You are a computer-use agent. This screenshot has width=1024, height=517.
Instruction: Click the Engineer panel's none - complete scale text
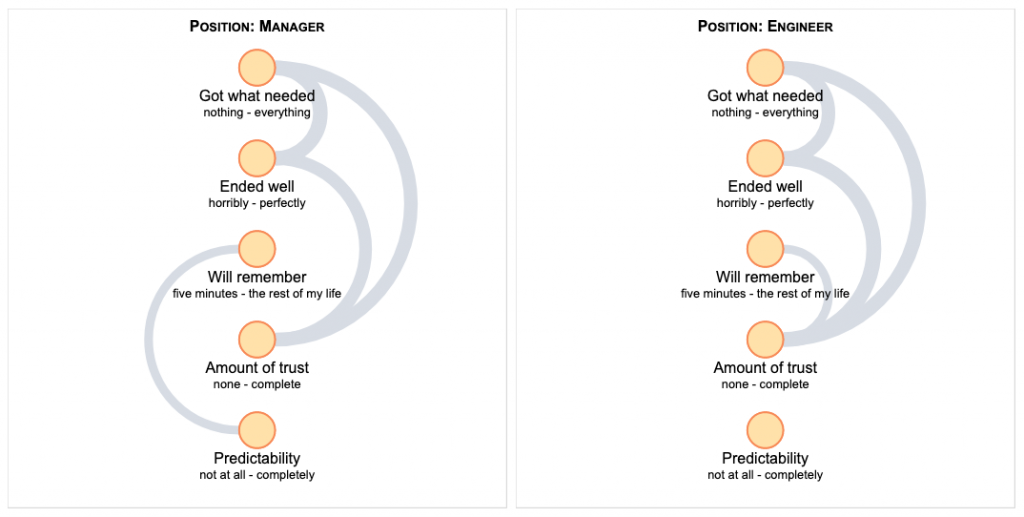[x=765, y=384]
